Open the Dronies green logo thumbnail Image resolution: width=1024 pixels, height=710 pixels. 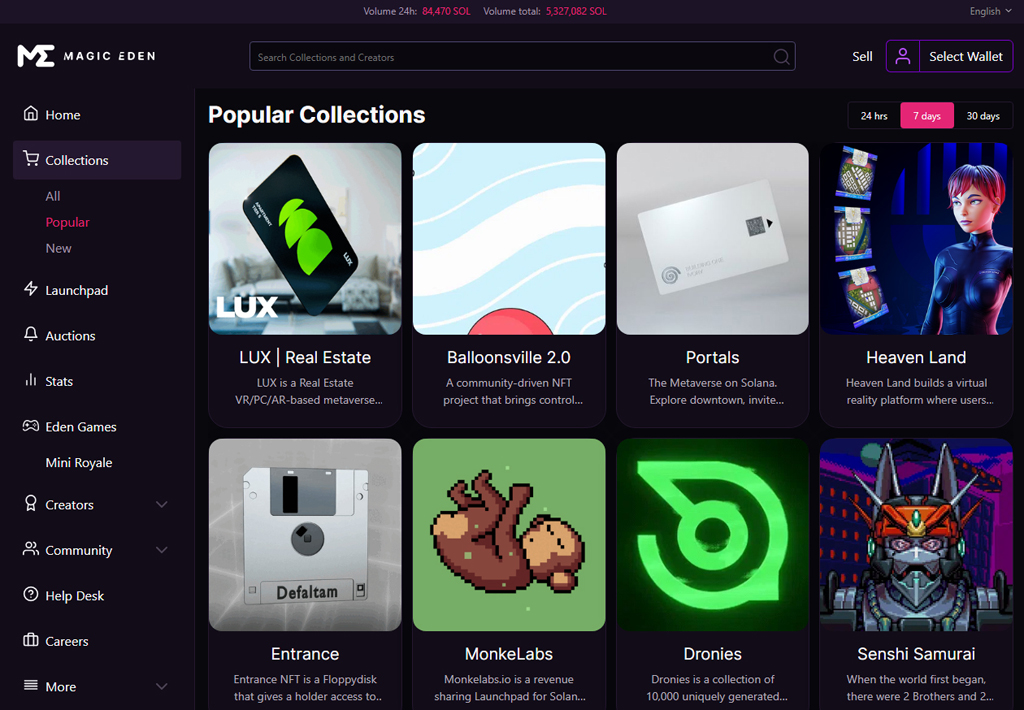click(x=712, y=534)
